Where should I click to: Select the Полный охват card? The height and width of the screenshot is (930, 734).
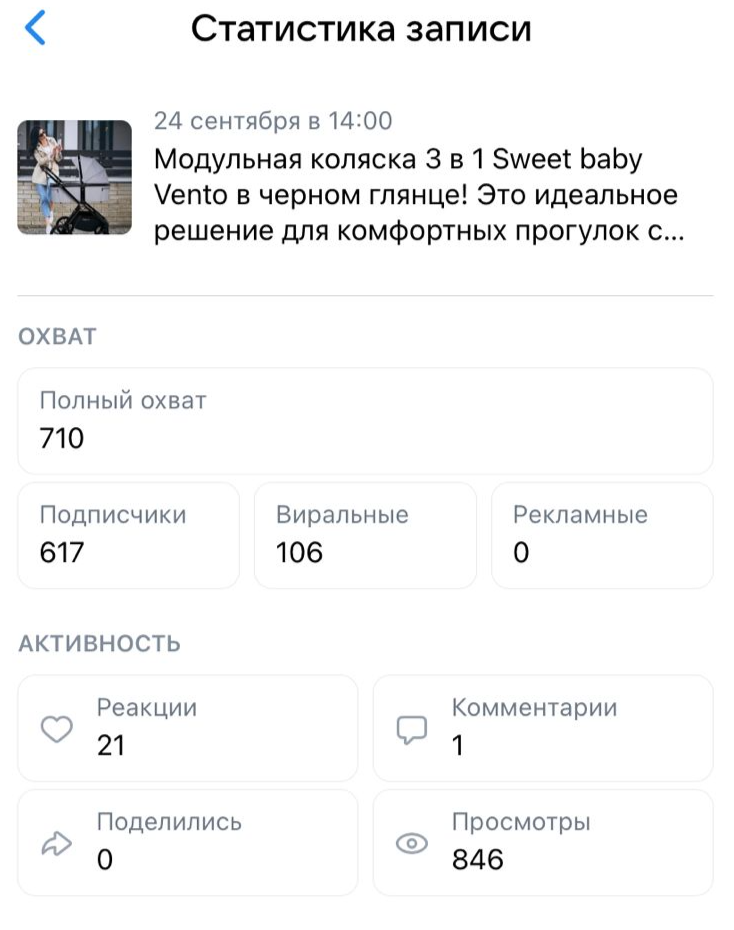click(365, 420)
